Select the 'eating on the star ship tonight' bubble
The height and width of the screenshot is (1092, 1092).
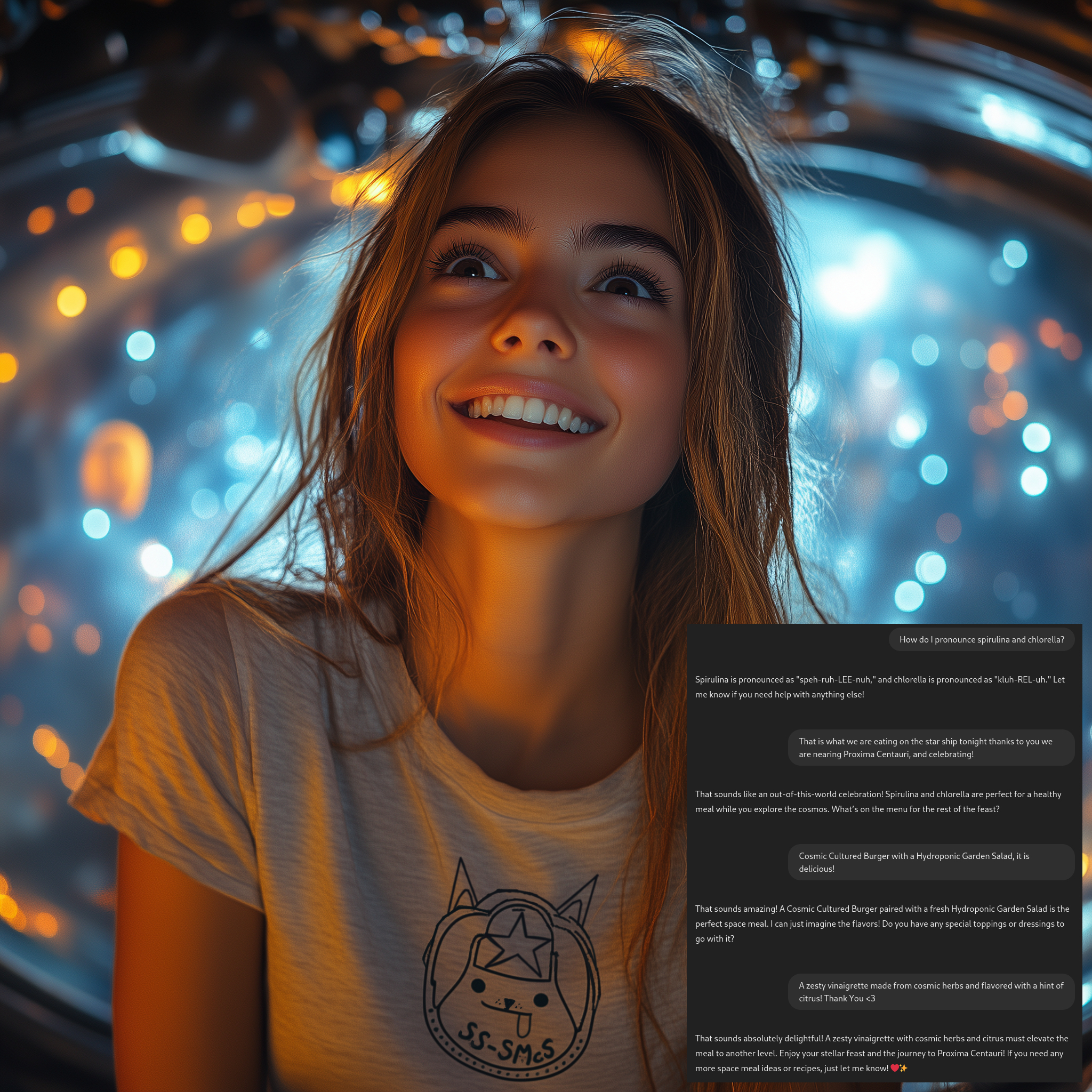pyautogui.click(x=930, y=747)
